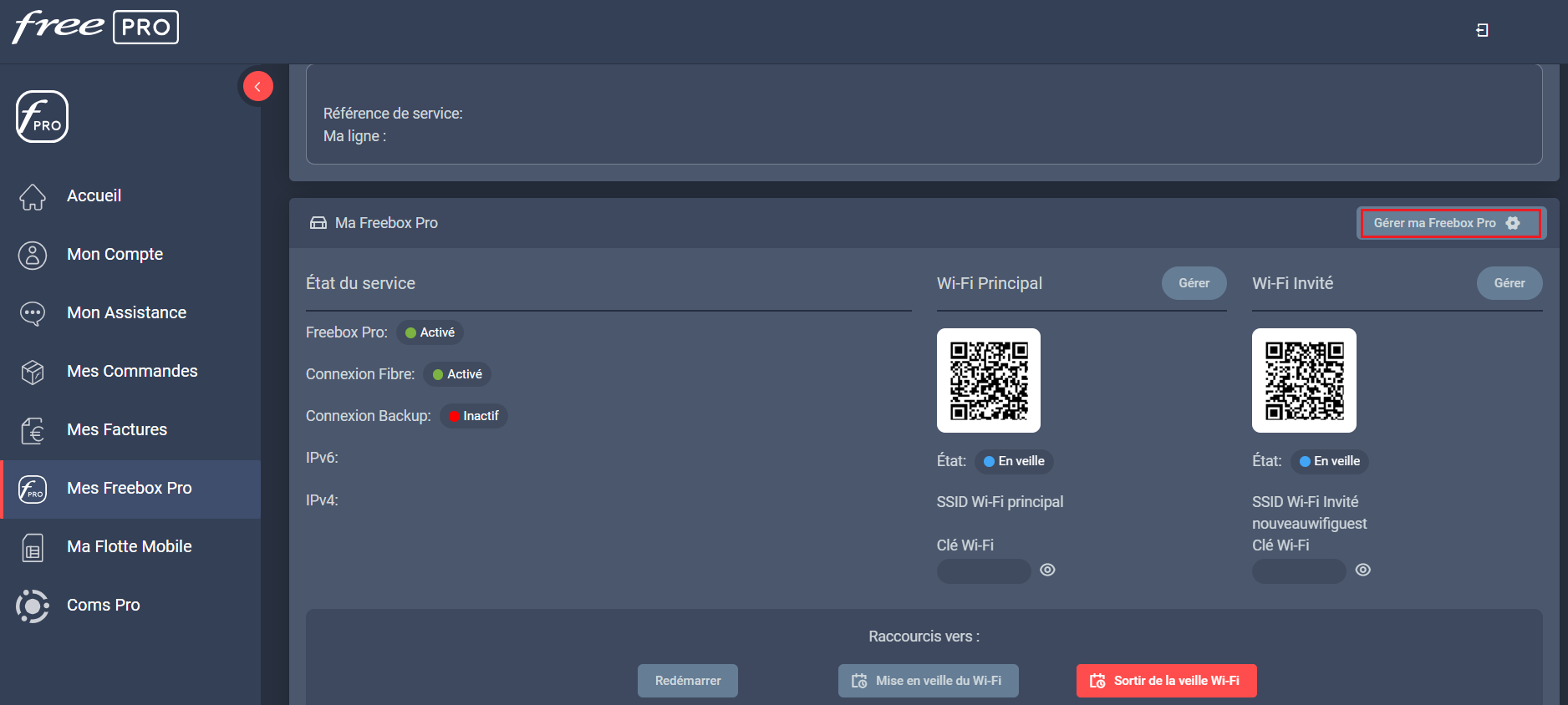Click Gérer for Wi-Fi Principal
Image resolution: width=1568 pixels, height=705 pixels.
pyautogui.click(x=1194, y=283)
